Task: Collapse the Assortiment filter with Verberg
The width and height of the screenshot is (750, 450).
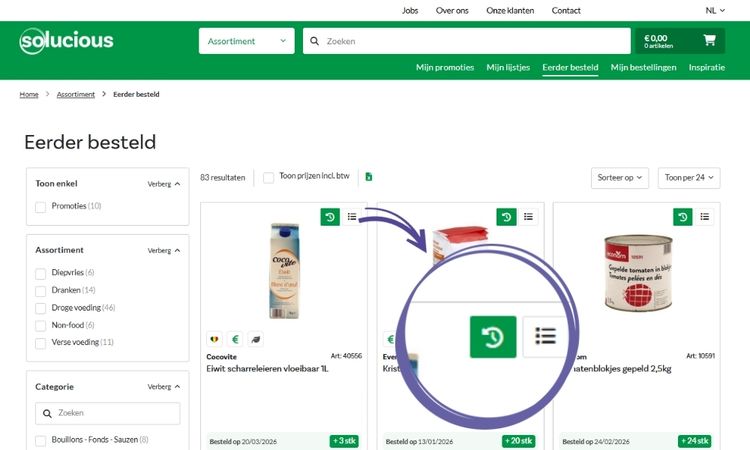Action: [x=164, y=251]
